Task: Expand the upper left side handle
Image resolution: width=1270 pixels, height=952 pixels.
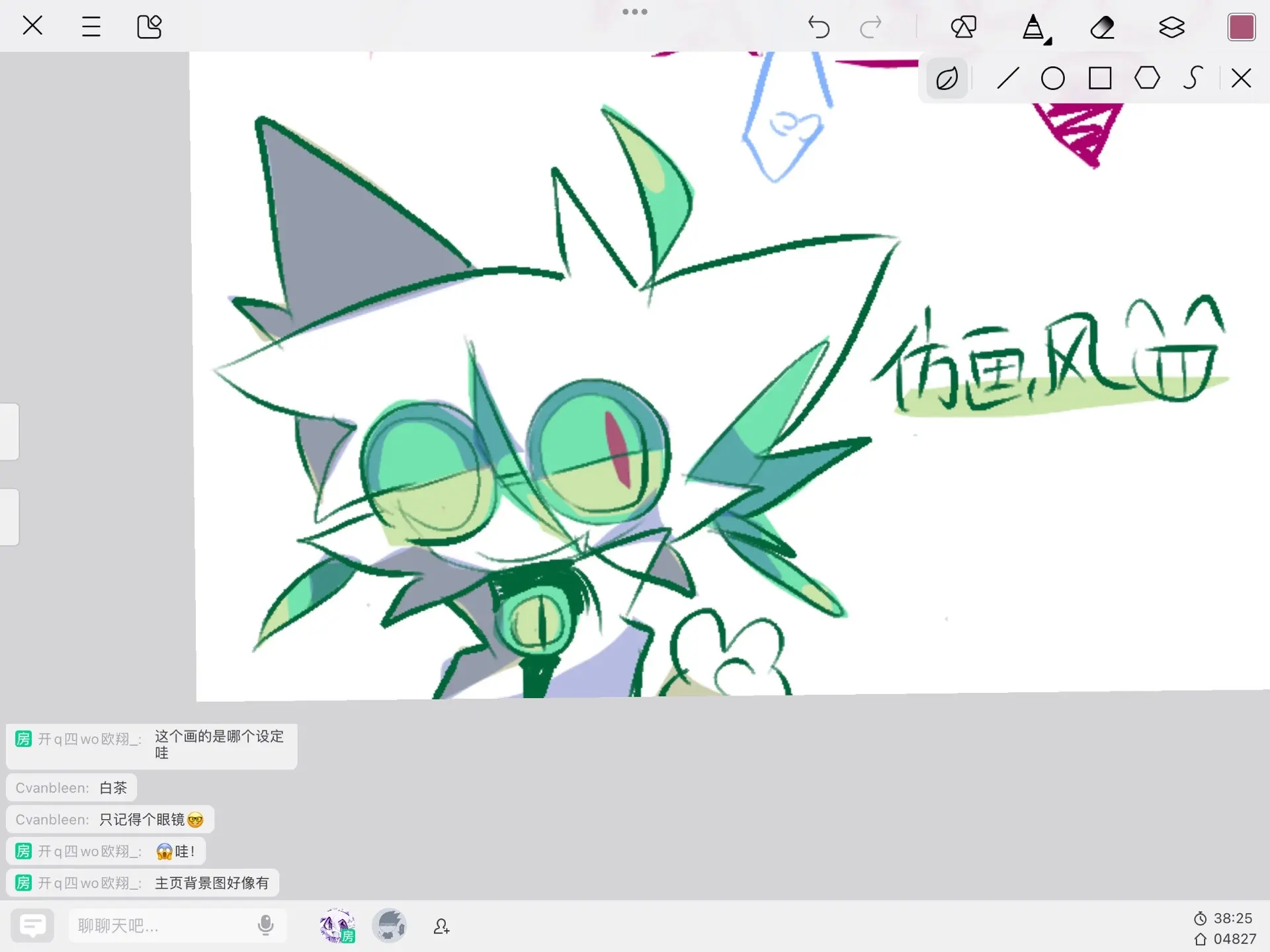Action: (9, 431)
